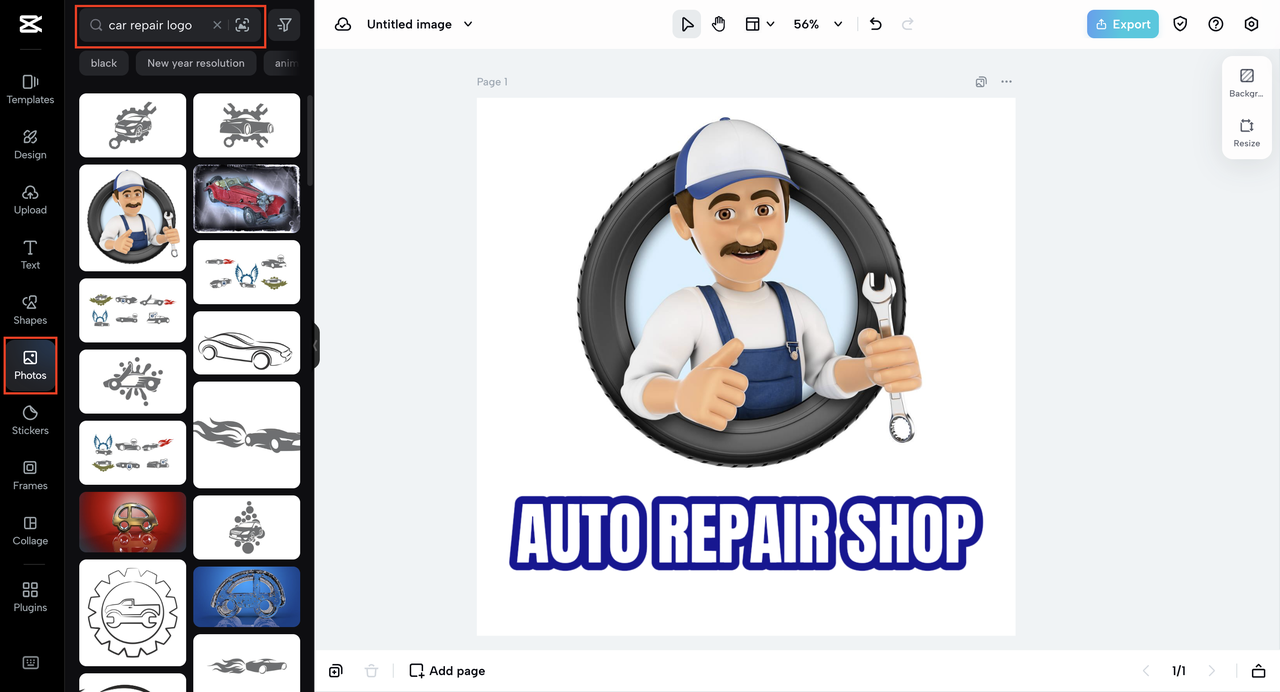Select the Photos sidebar tab
Image resolution: width=1280 pixels, height=692 pixels.
pos(30,365)
